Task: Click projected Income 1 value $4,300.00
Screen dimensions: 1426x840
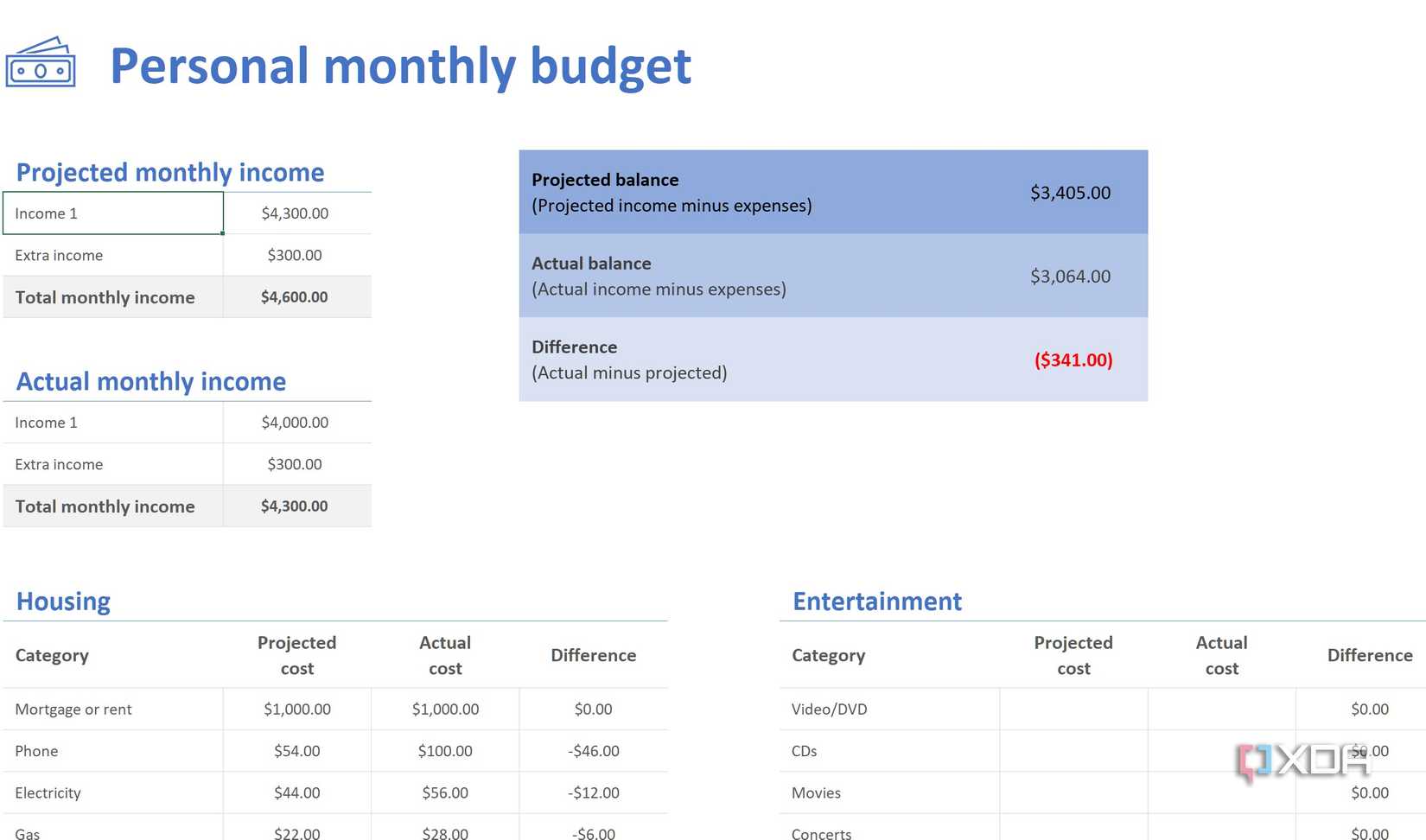Action: pyautogui.click(x=296, y=213)
